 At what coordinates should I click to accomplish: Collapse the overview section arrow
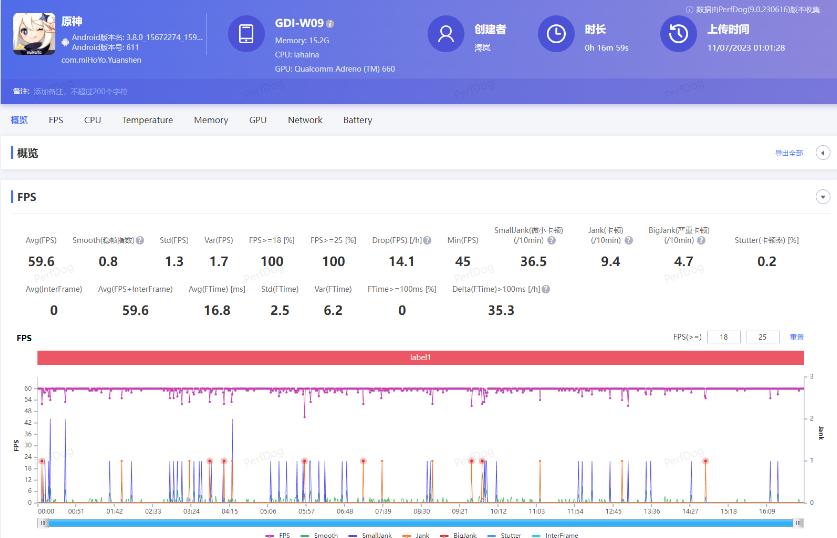[823, 153]
